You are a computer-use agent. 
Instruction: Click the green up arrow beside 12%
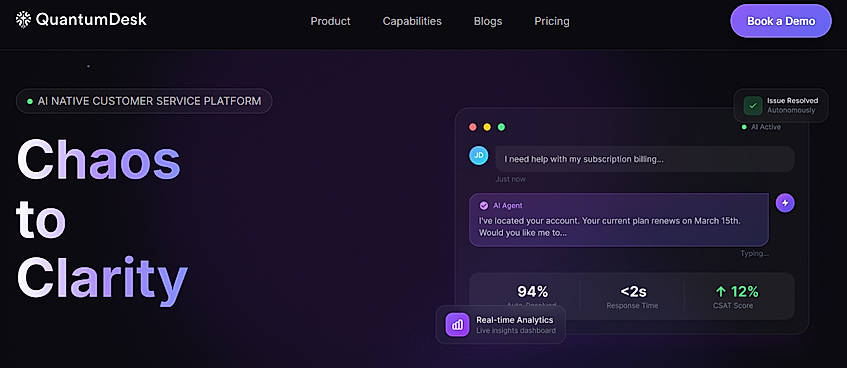tap(720, 292)
